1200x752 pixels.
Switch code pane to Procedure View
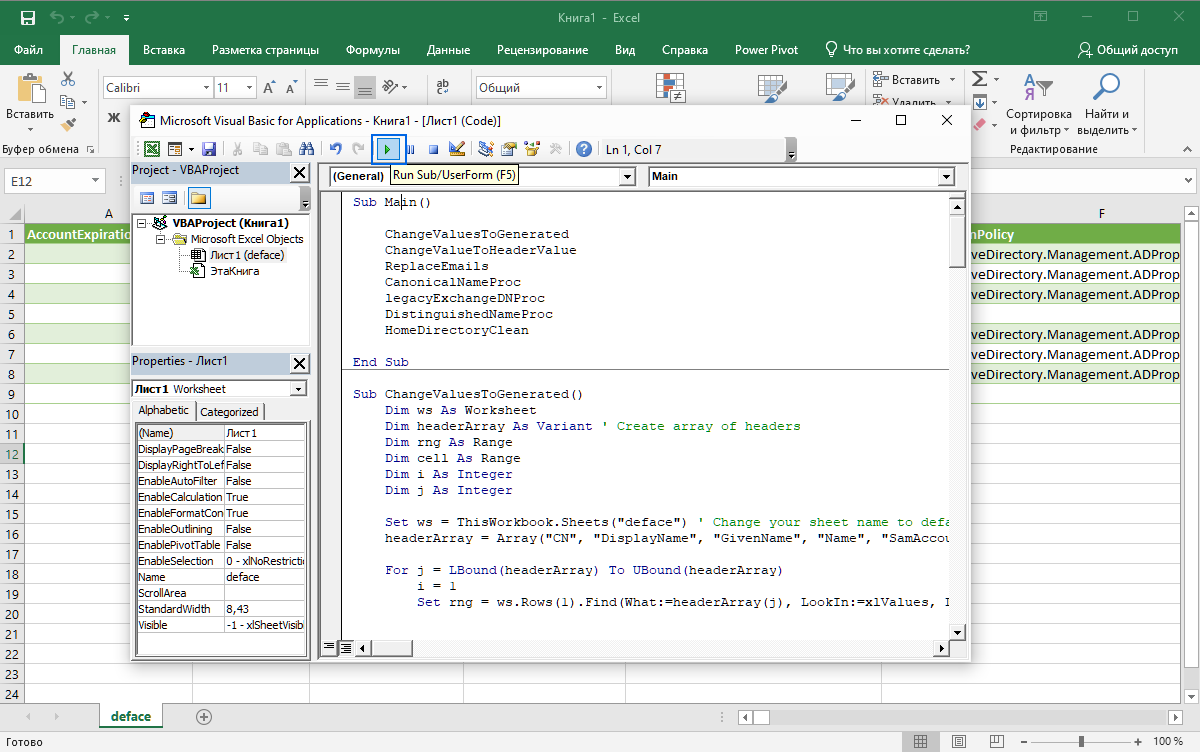[x=329, y=648]
